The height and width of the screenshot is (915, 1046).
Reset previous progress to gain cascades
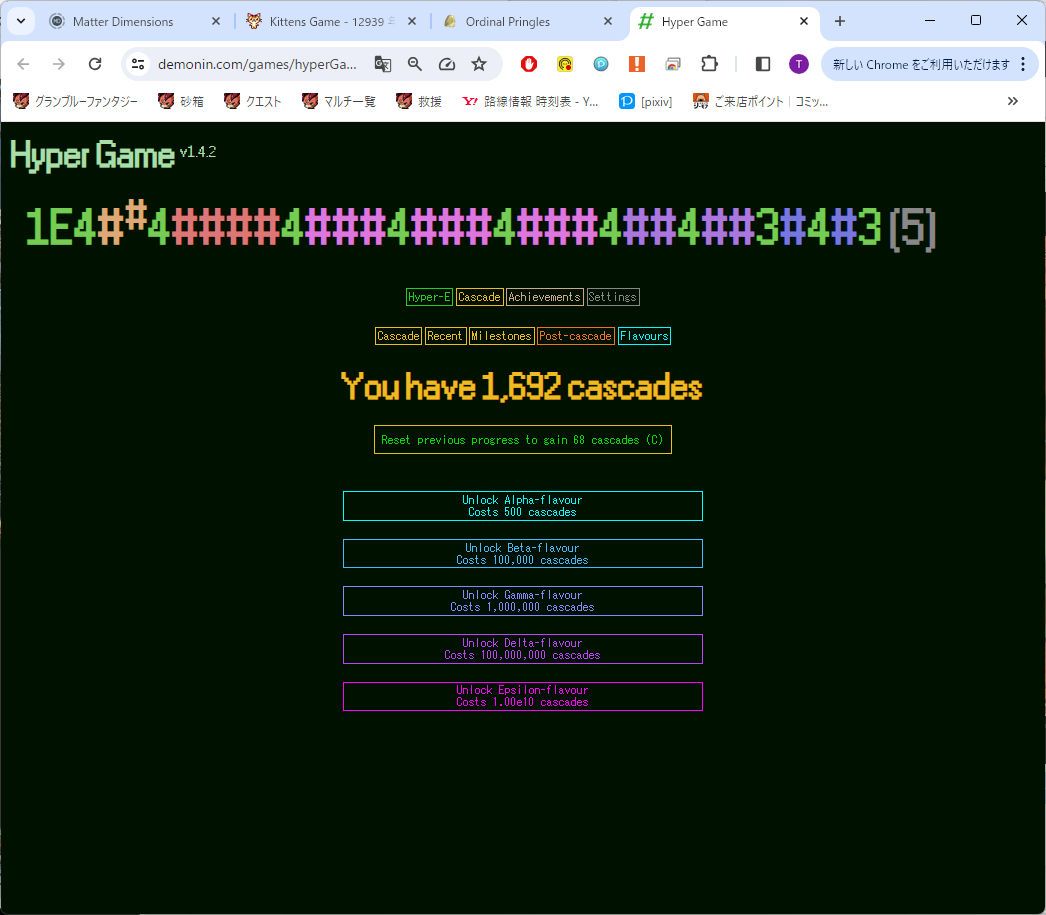click(522, 439)
